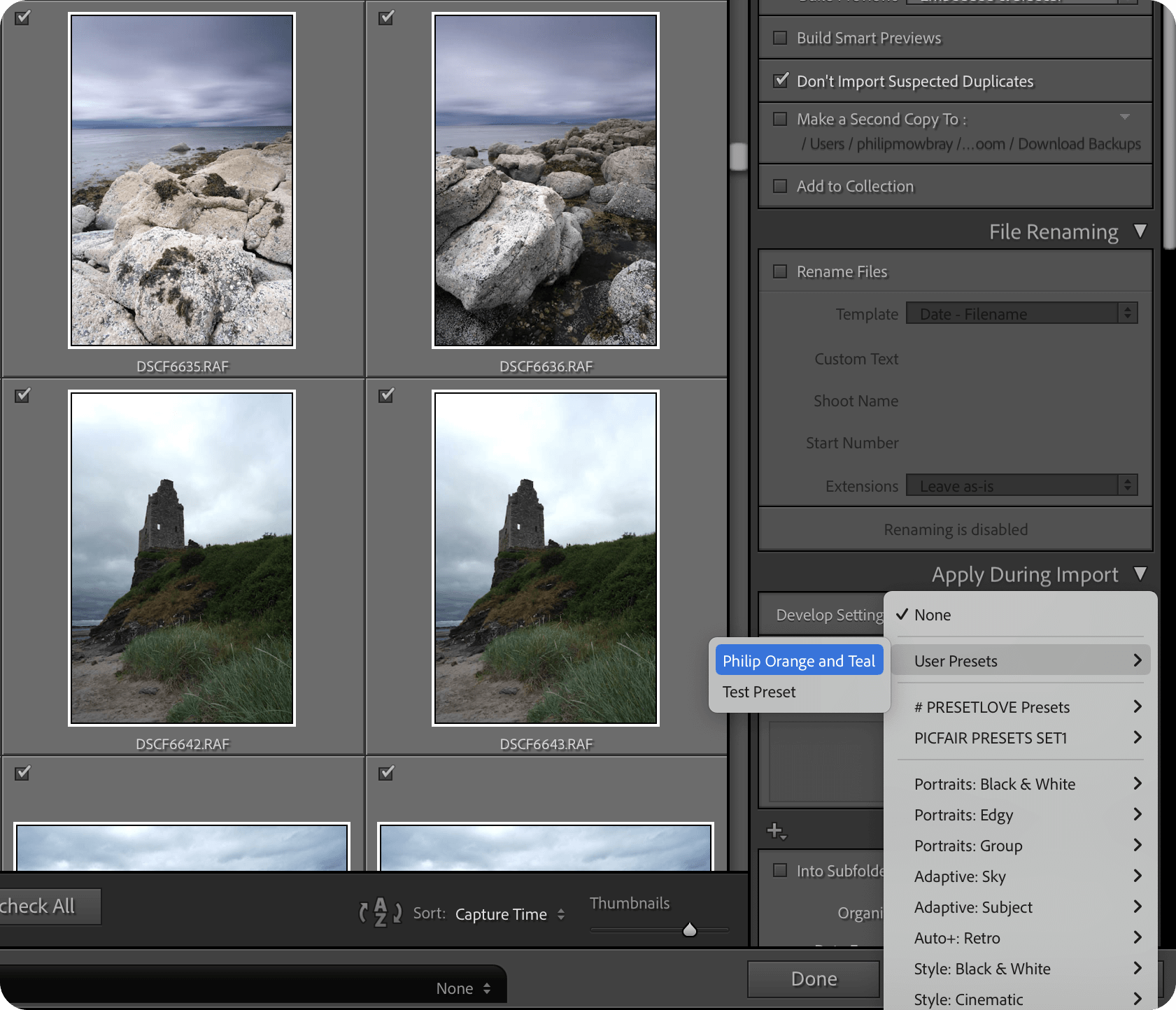Viewport: 1176px width, 1010px height.
Task: Click the A-Z sort direction icon
Action: [380, 913]
